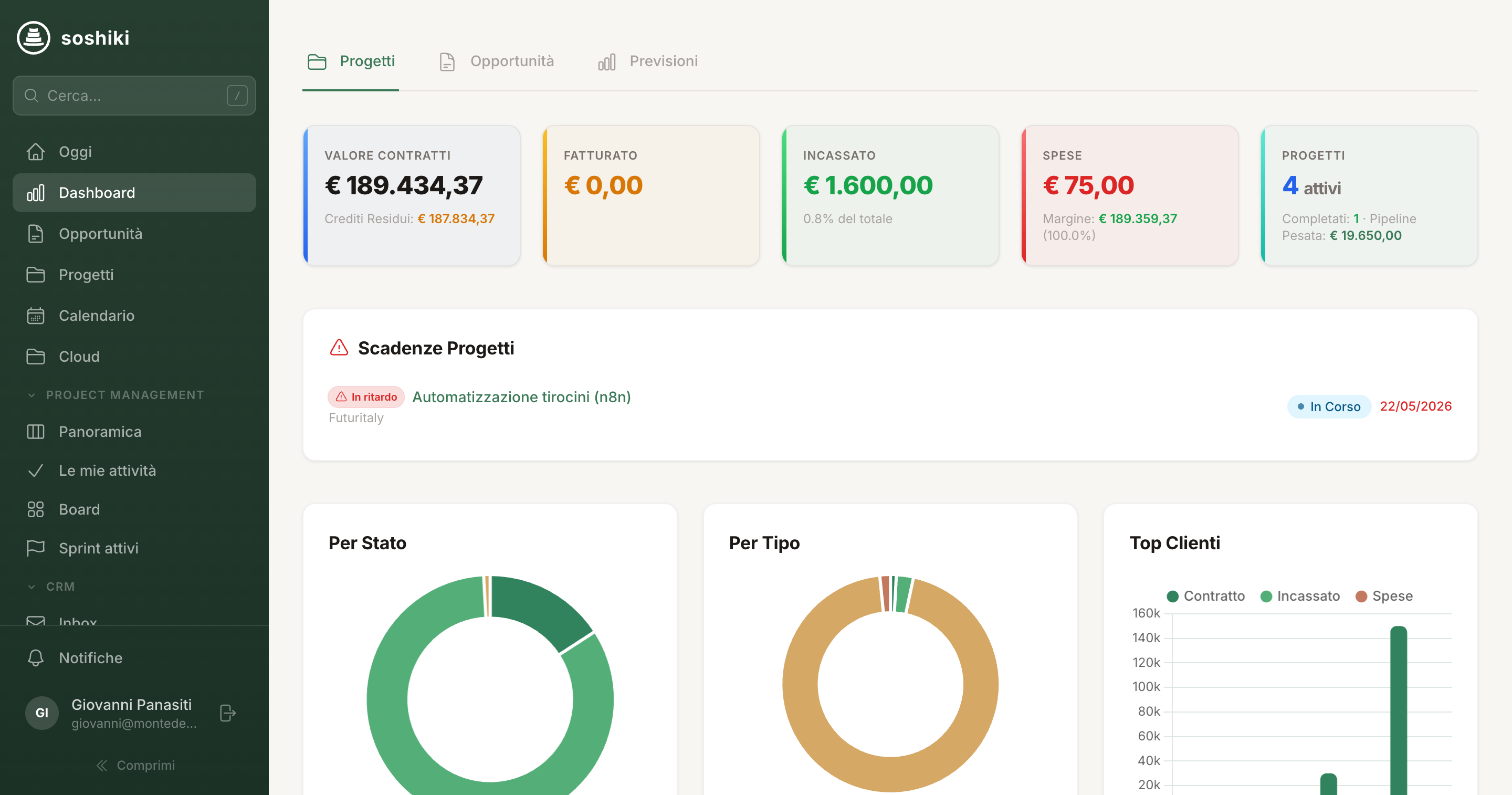Click the Le mie attività checkmark icon
The image size is (1512, 795).
pos(36,470)
